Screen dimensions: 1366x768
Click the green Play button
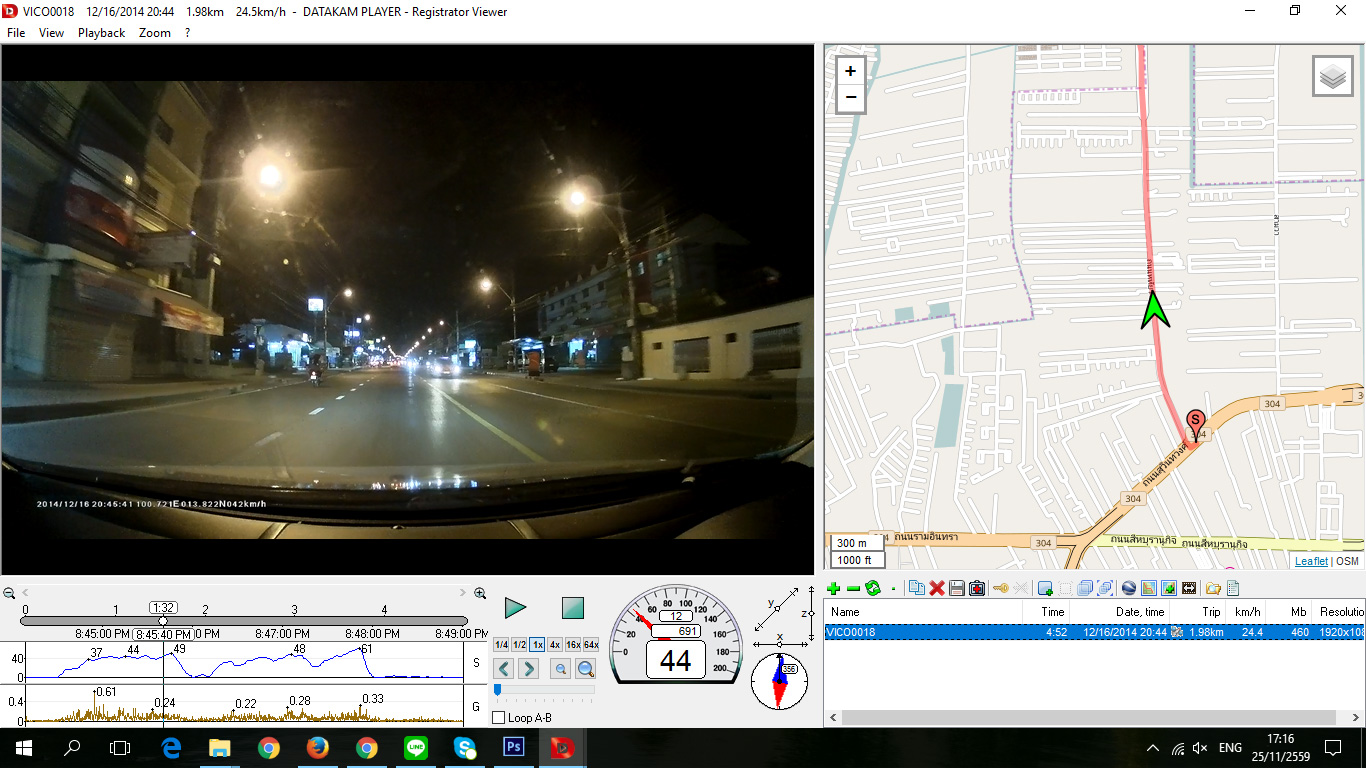tap(515, 608)
